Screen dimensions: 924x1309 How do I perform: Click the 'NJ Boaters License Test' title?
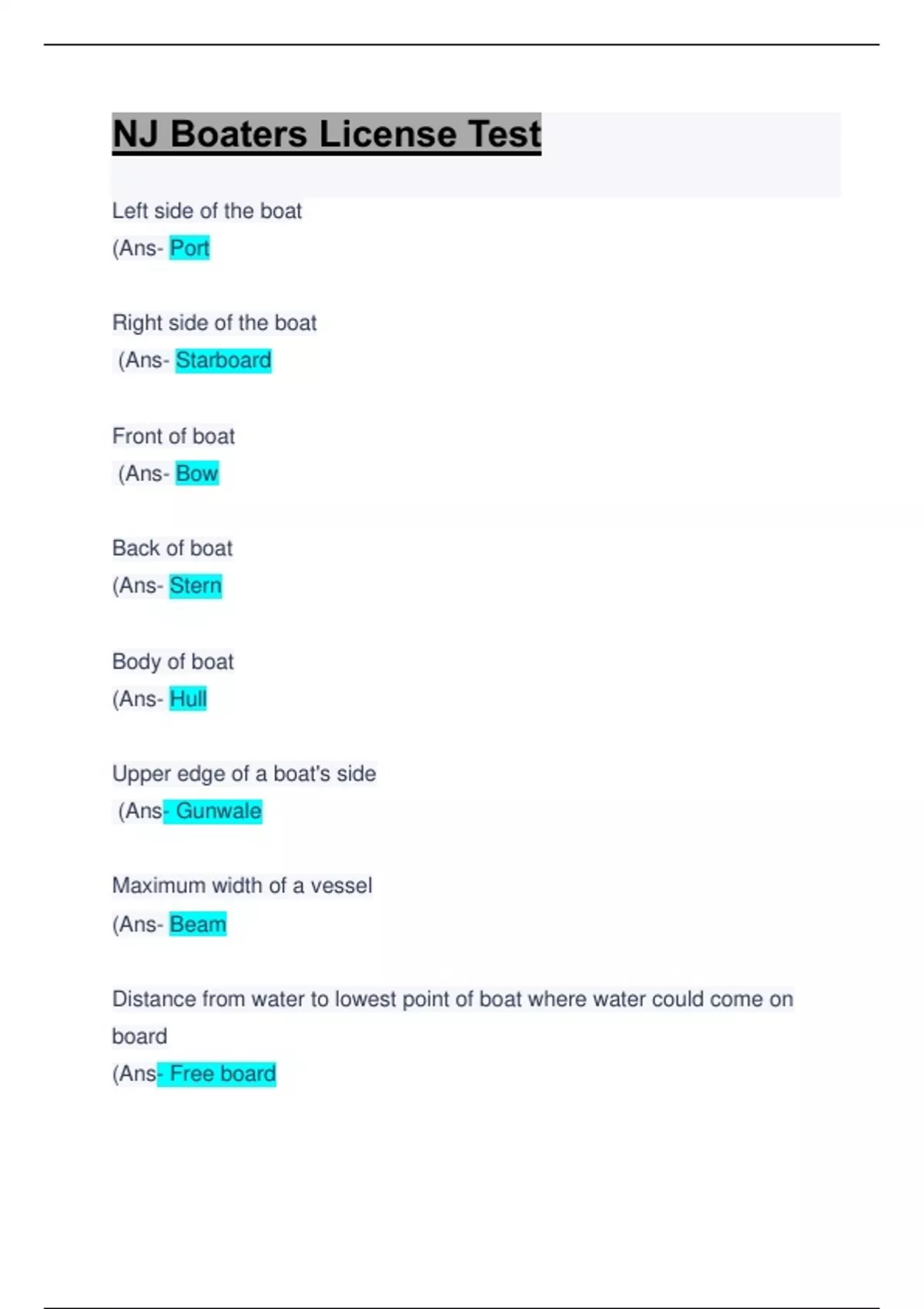click(326, 134)
